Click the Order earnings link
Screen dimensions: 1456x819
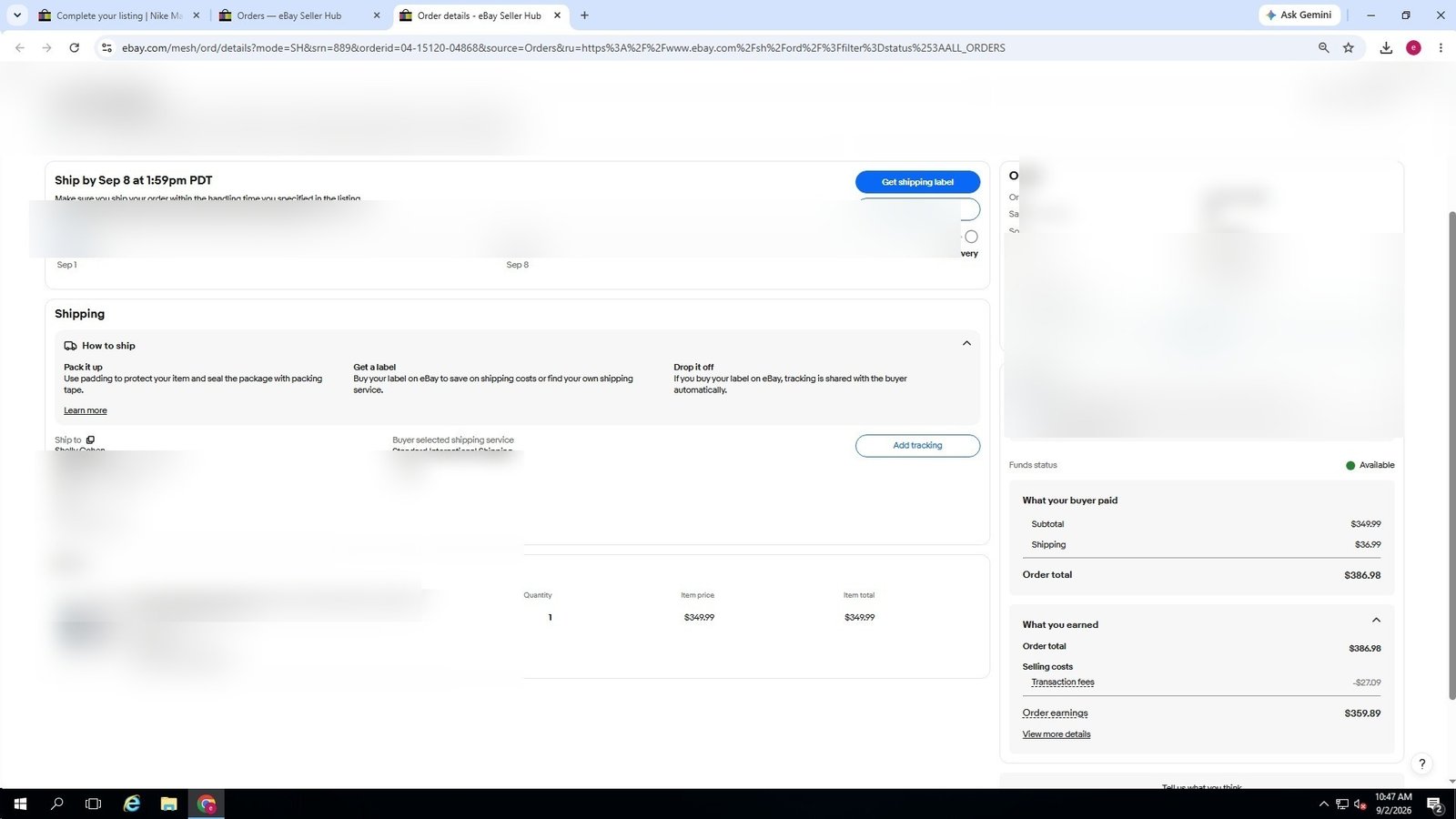point(1055,713)
